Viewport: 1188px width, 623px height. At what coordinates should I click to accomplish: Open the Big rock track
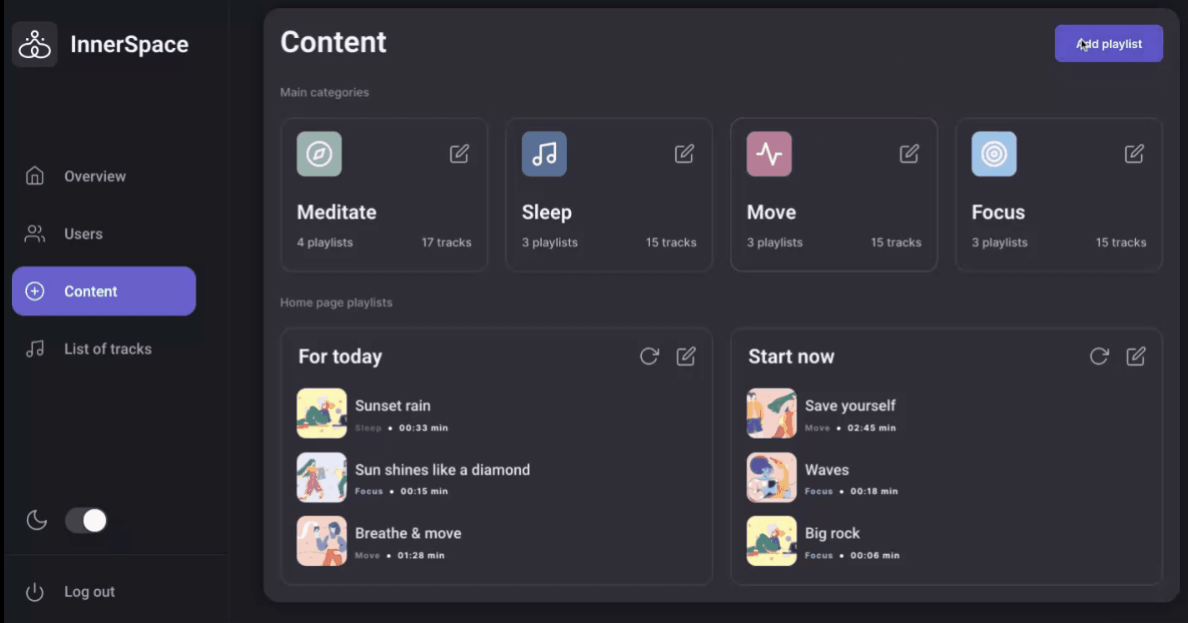(831, 534)
